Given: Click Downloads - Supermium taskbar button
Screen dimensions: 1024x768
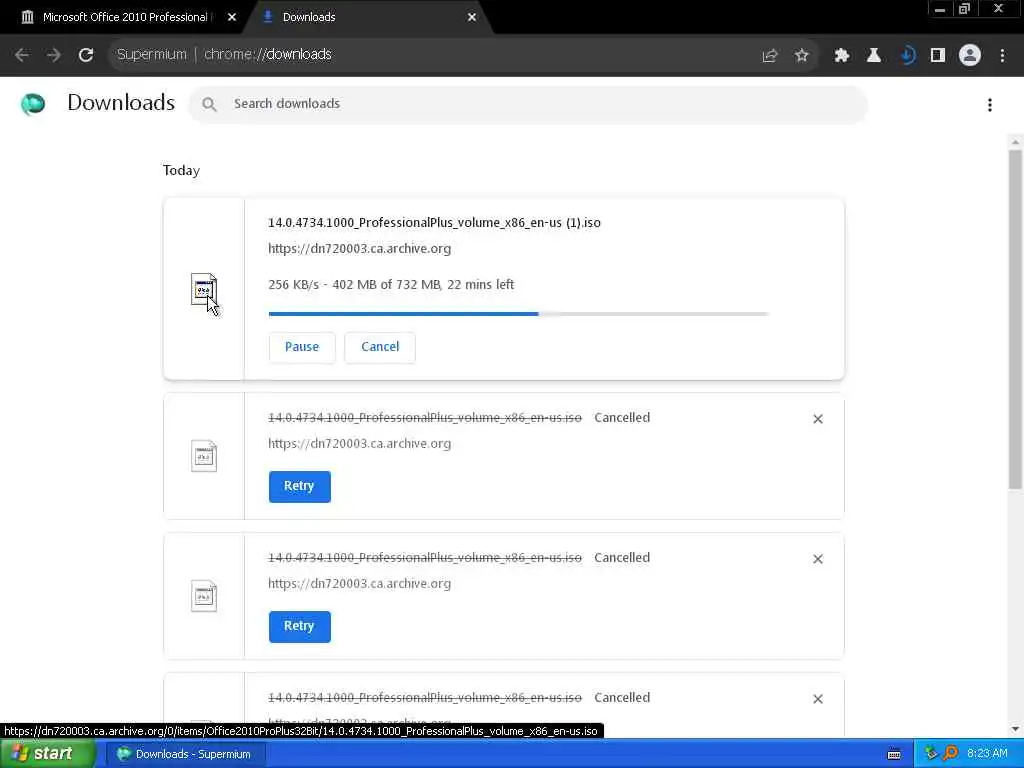Looking at the screenshot, I should (185, 754).
